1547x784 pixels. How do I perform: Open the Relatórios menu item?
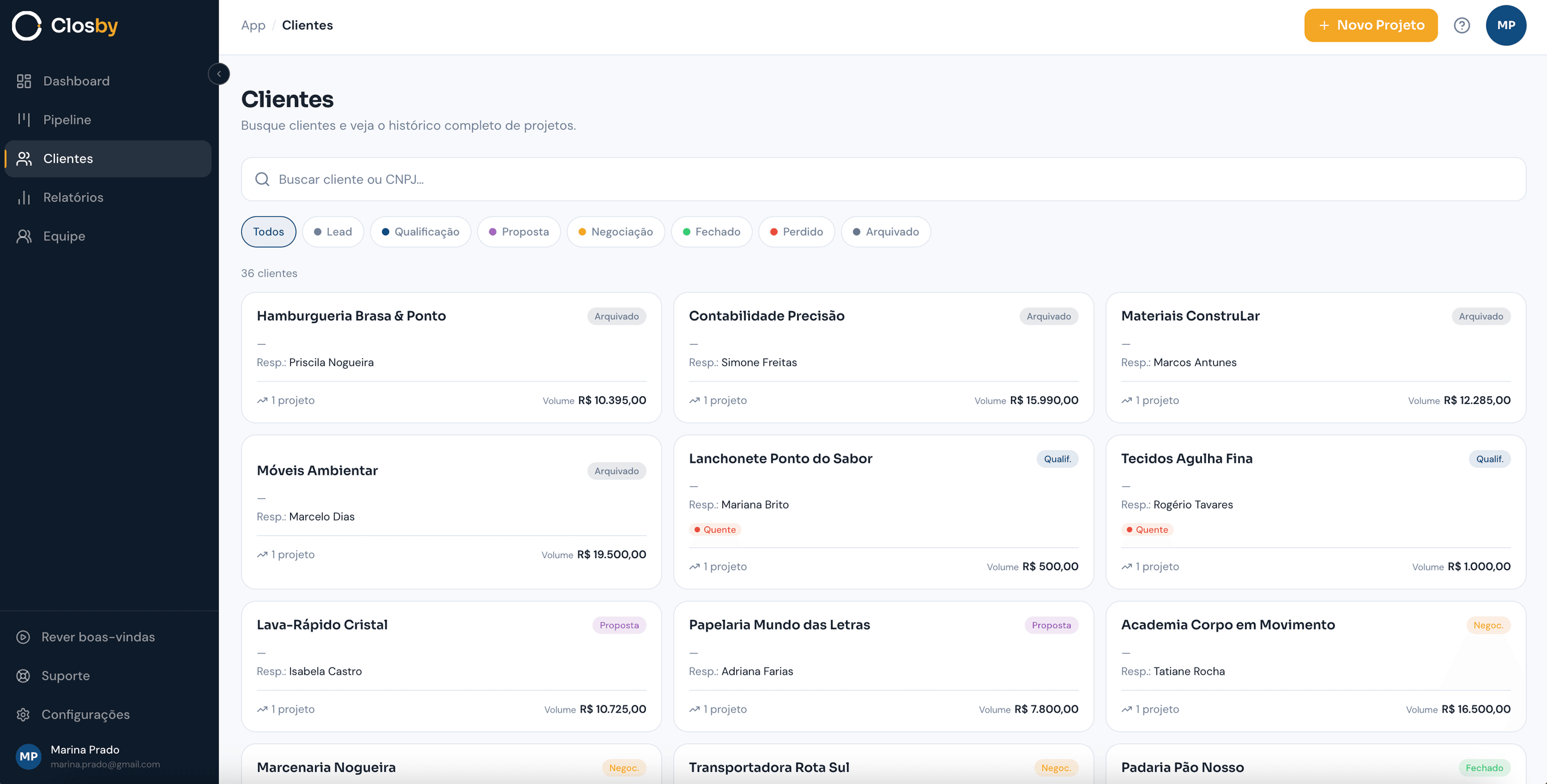click(108, 197)
